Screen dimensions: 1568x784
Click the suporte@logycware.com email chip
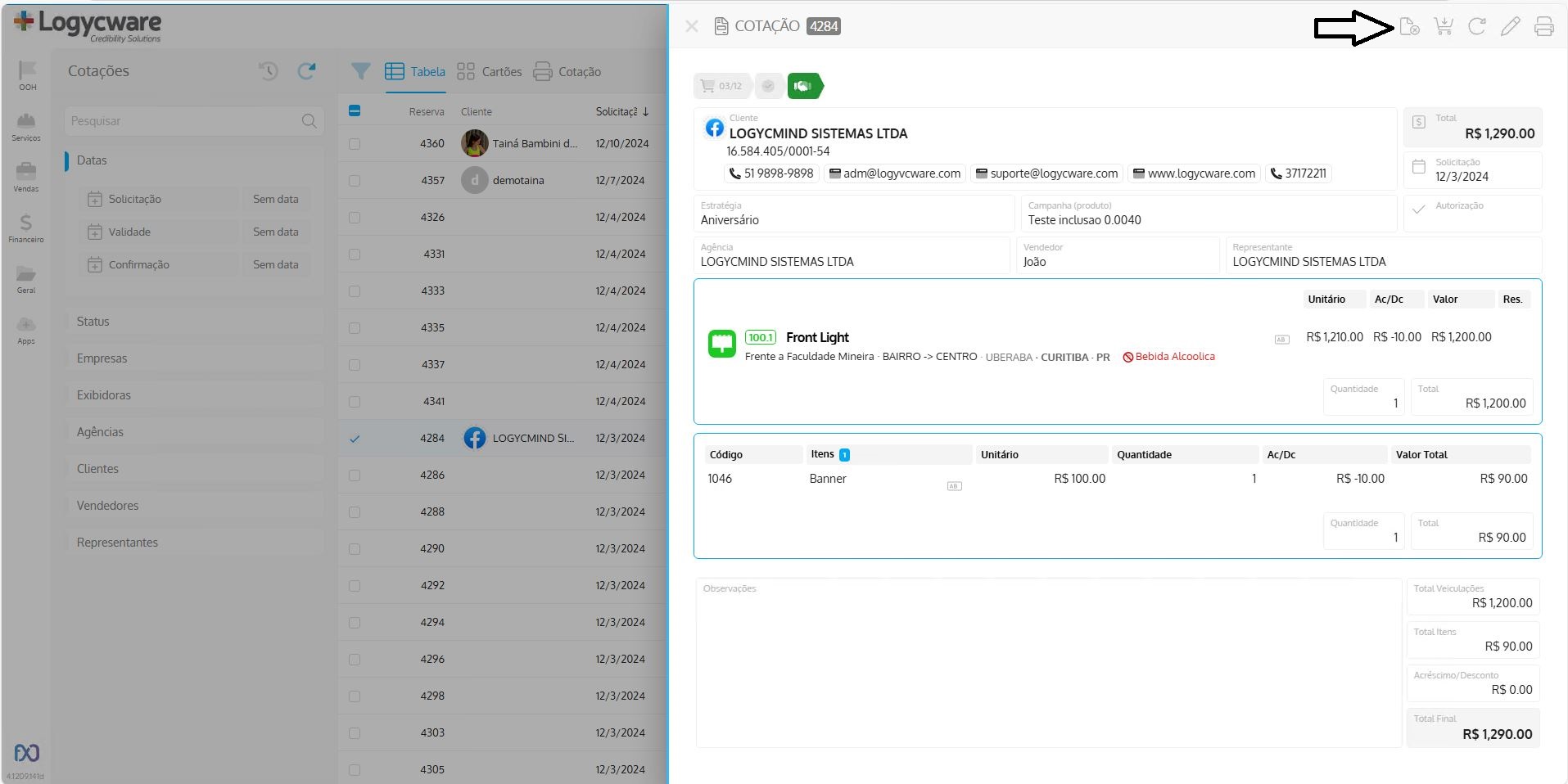(x=1046, y=173)
